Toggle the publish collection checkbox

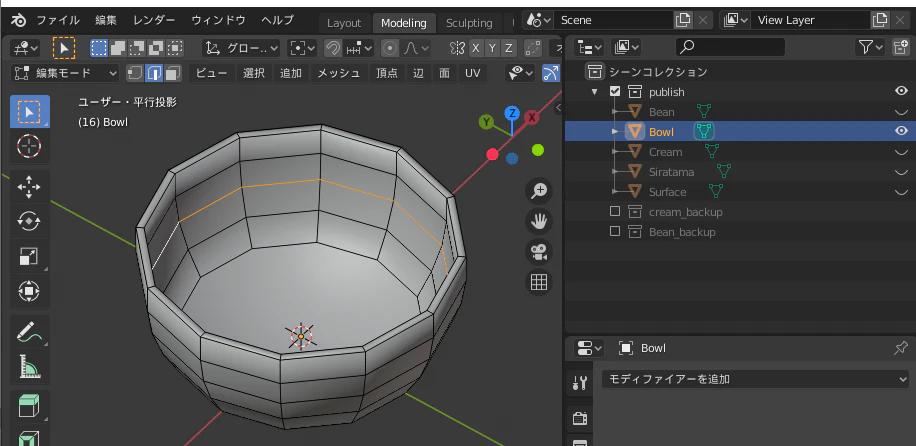pyautogui.click(x=615, y=92)
